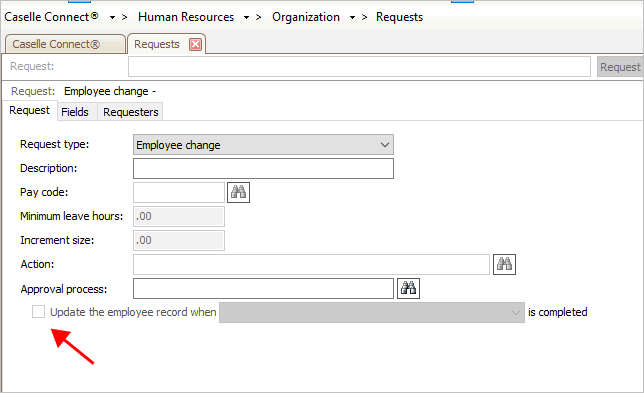Viewport: 644px width, 393px height.
Task: Switch to the Fields tab
Action: pyautogui.click(x=75, y=112)
